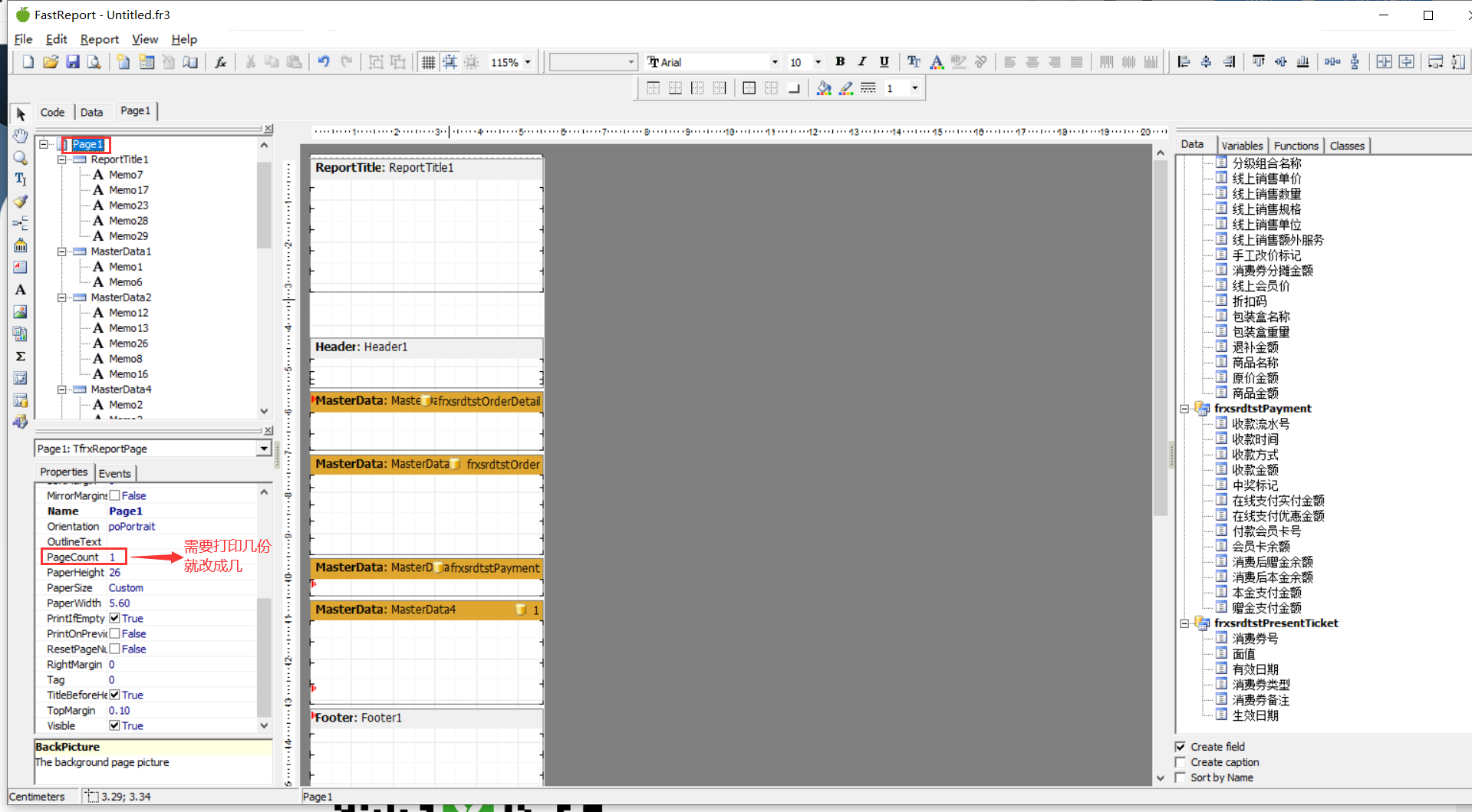Image resolution: width=1472 pixels, height=812 pixels.
Task: Select the object pointer tool
Action: [21, 114]
